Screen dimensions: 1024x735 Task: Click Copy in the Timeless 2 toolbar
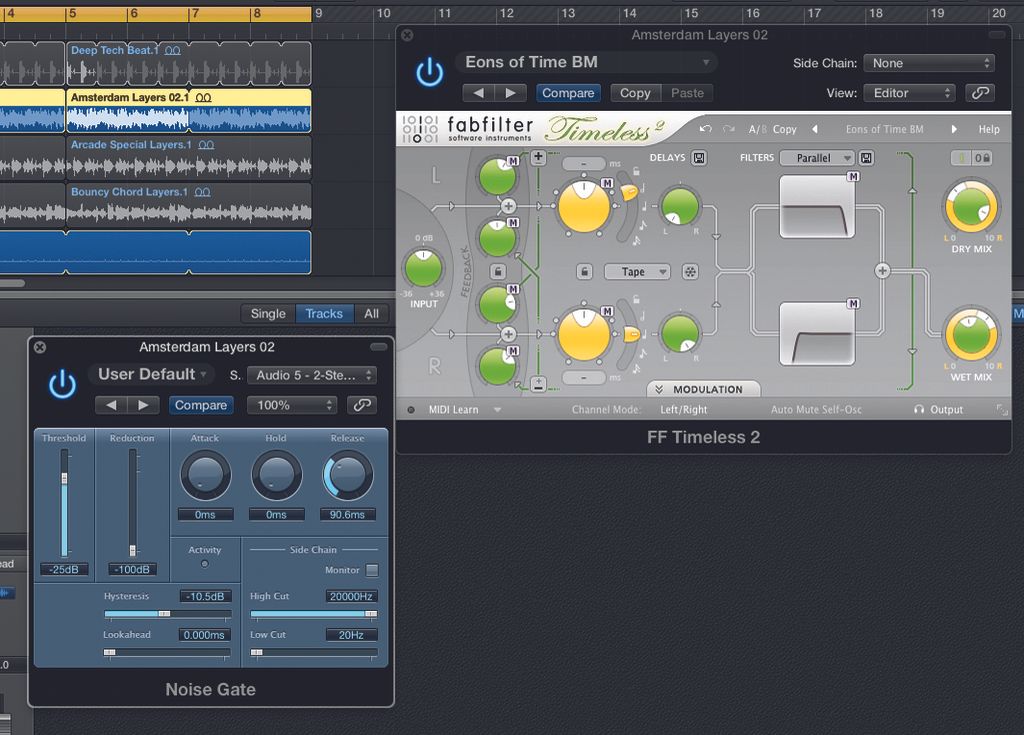point(783,129)
